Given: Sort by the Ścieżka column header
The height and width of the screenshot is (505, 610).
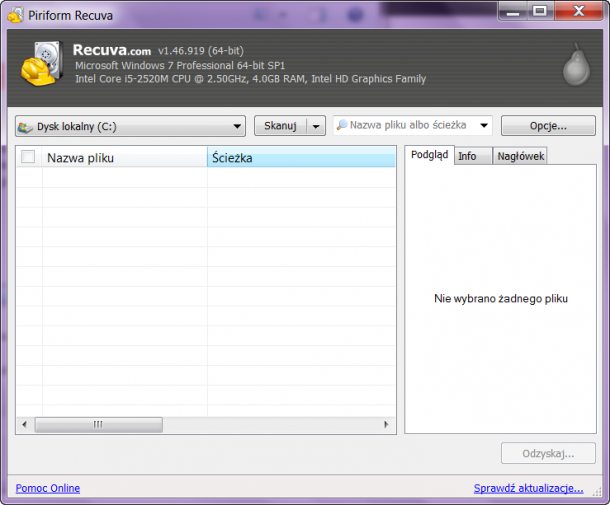Looking at the screenshot, I should coord(301,157).
